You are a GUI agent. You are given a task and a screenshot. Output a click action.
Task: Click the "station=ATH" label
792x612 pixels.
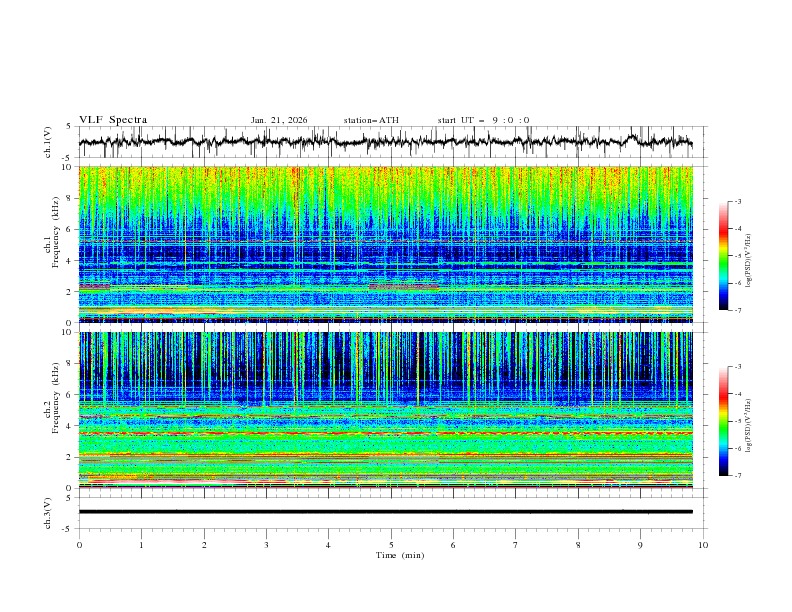(x=371, y=120)
